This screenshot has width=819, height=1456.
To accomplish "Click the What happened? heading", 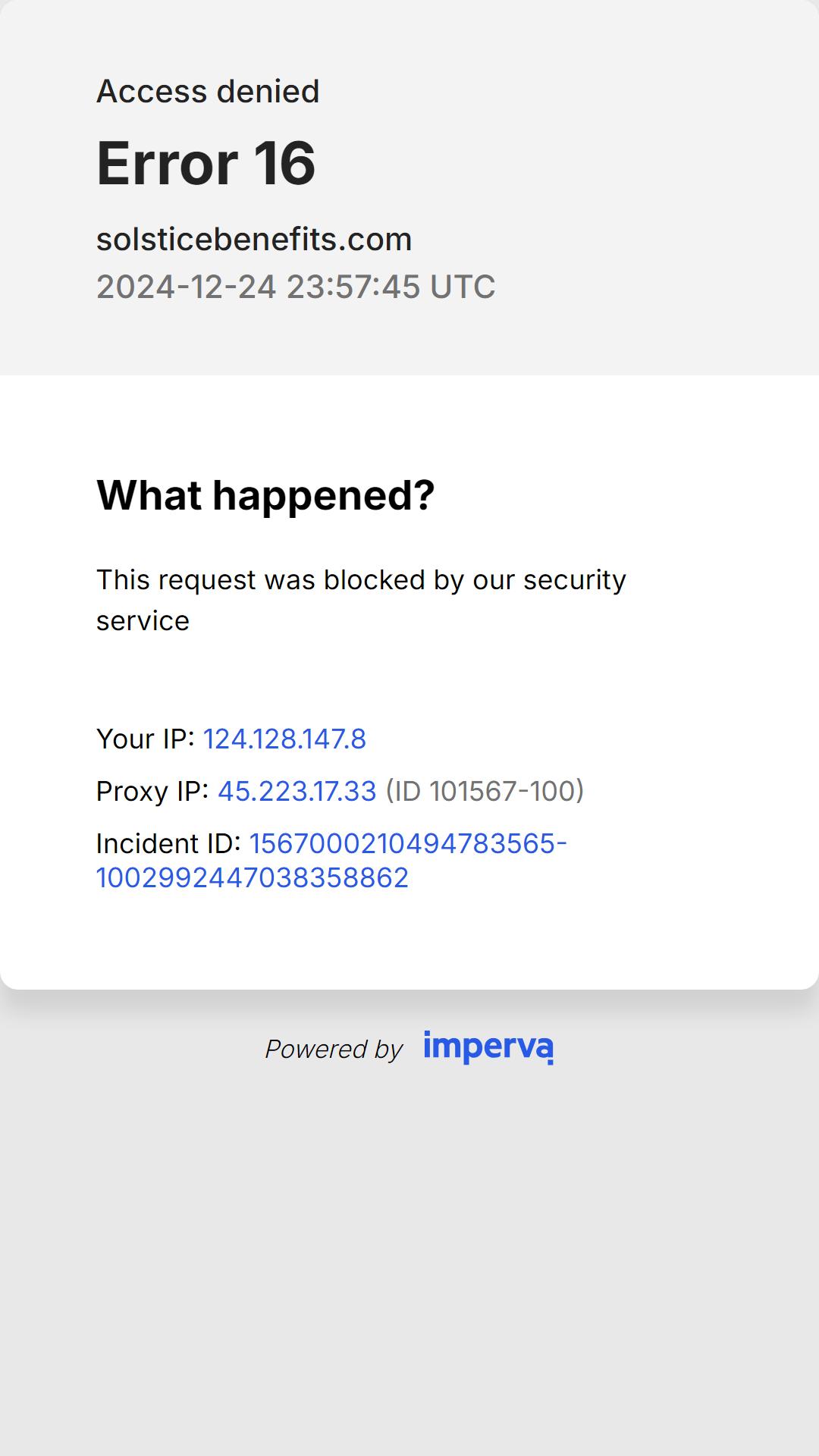I will coord(265,495).
